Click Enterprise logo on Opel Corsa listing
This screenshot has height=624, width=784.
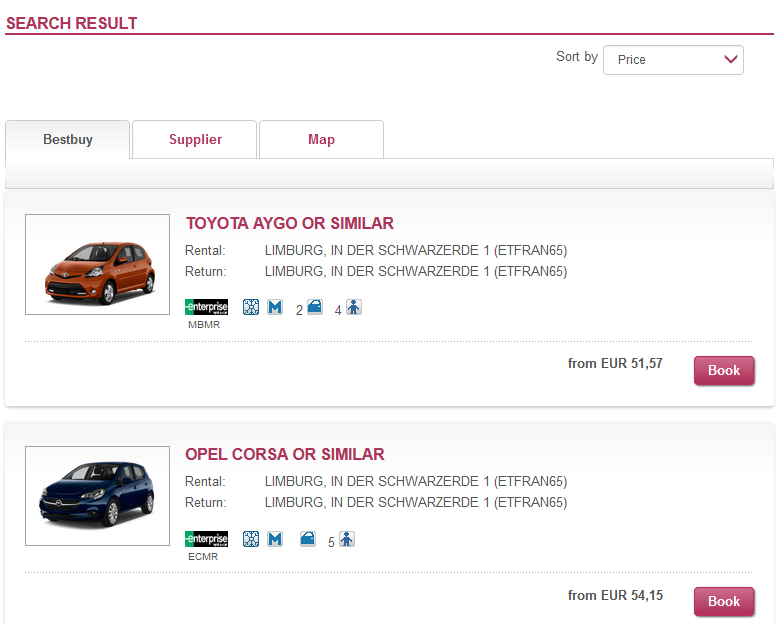(206, 539)
